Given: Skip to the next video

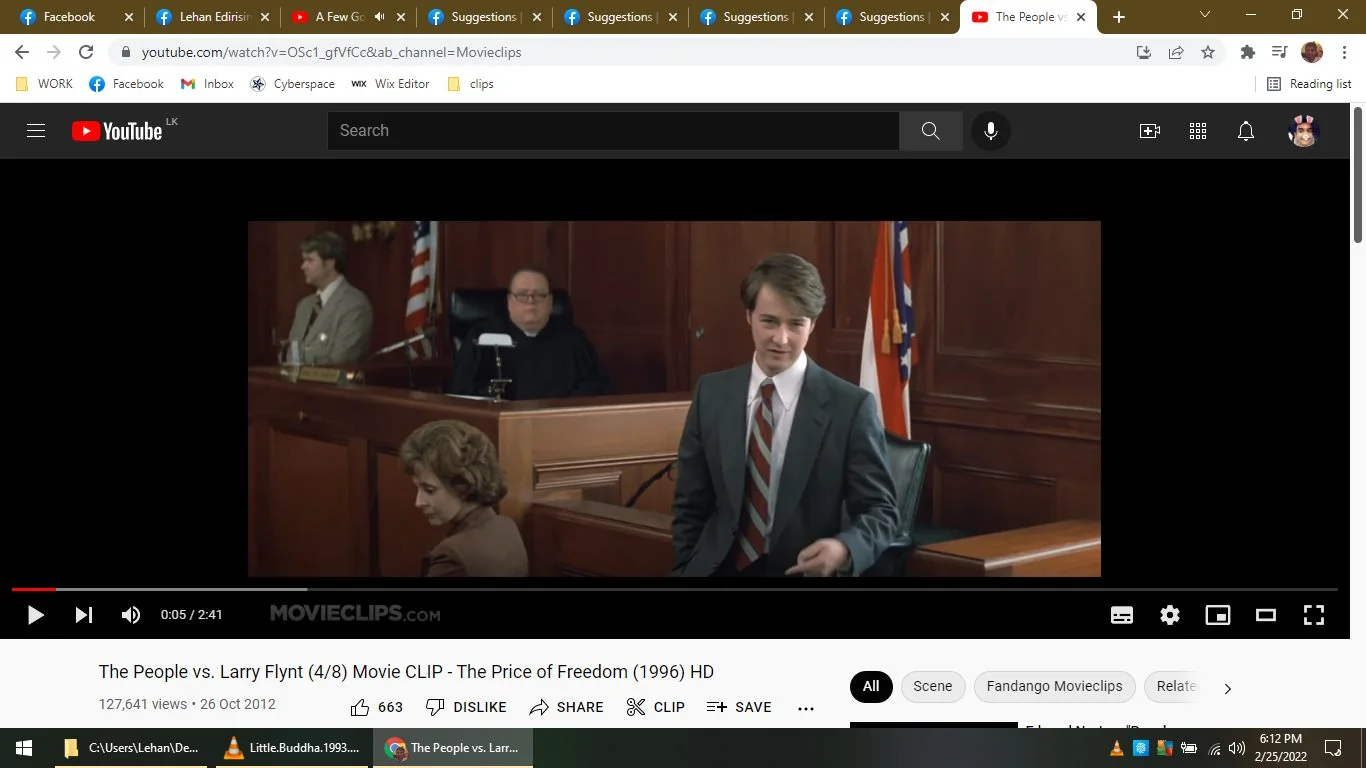Looking at the screenshot, I should coord(84,615).
